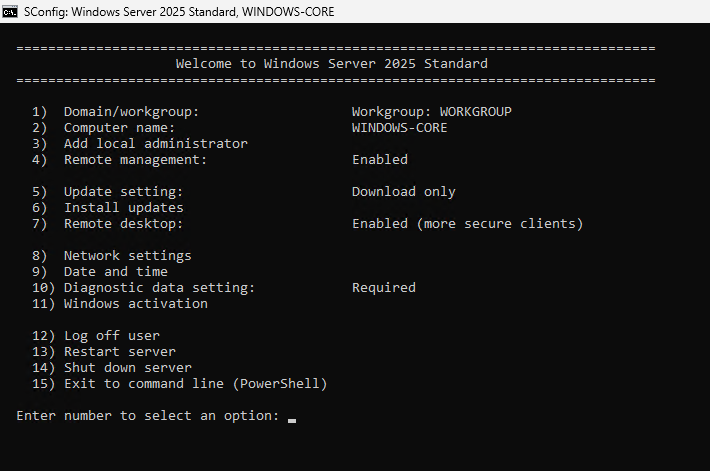Image resolution: width=710 pixels, height=471 pixels.
Task: Click the 'Download only' update value
Action: tap(403, 192)
